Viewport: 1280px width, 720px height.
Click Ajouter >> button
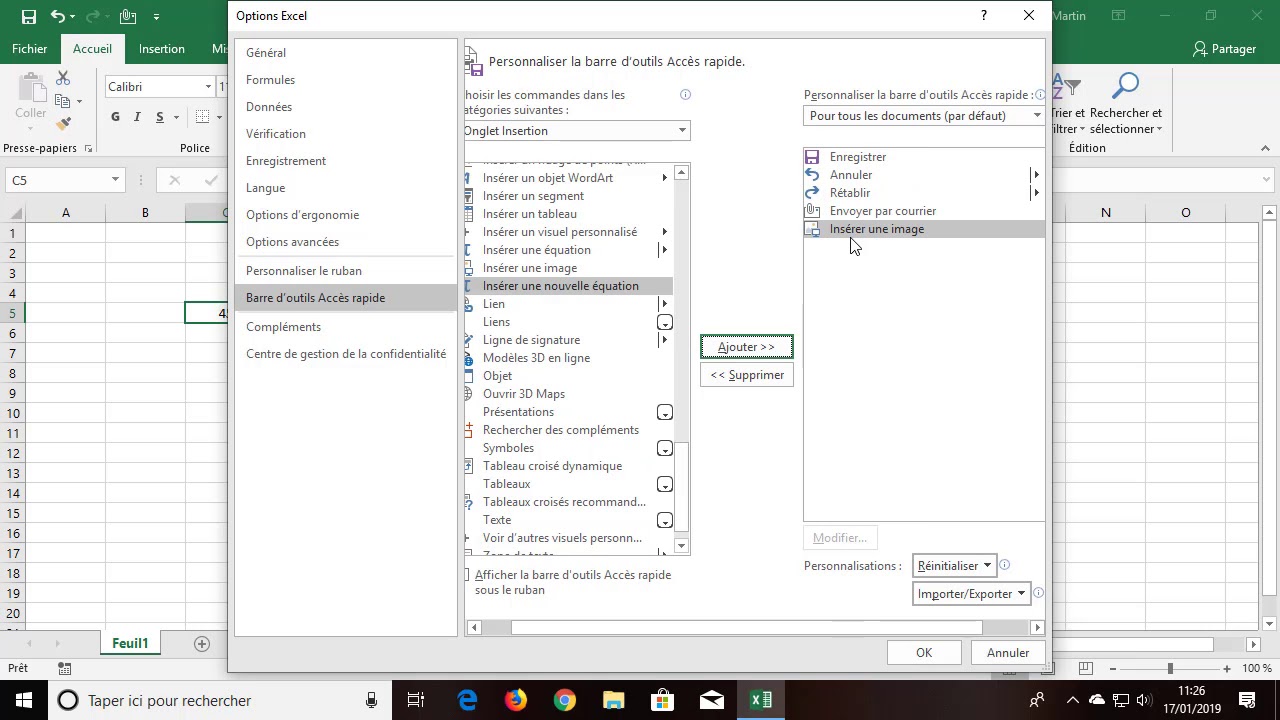click(x=746, y=347)
